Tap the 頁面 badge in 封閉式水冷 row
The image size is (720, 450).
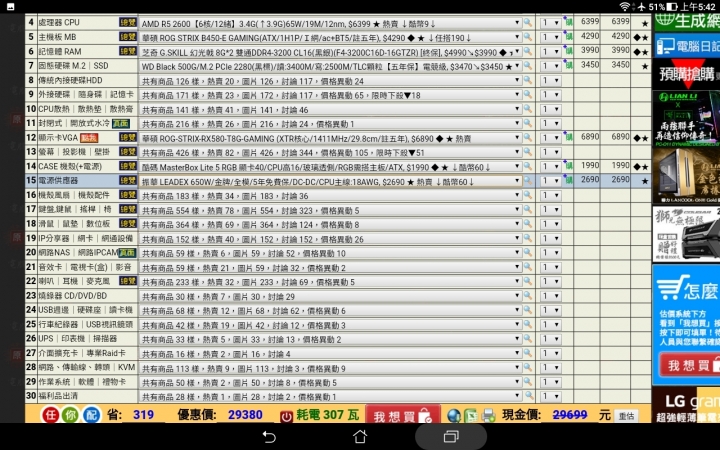click(x=121, y=123)
